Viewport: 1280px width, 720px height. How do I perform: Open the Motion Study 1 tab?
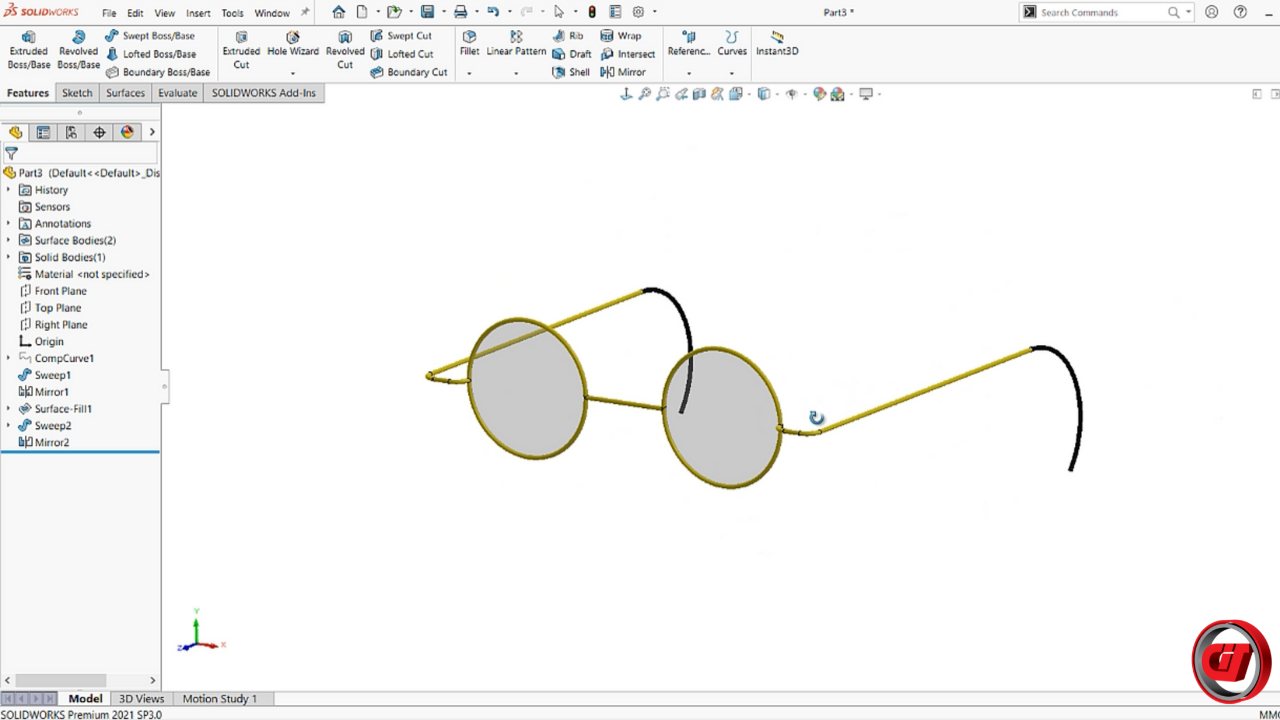click(219, 699)
